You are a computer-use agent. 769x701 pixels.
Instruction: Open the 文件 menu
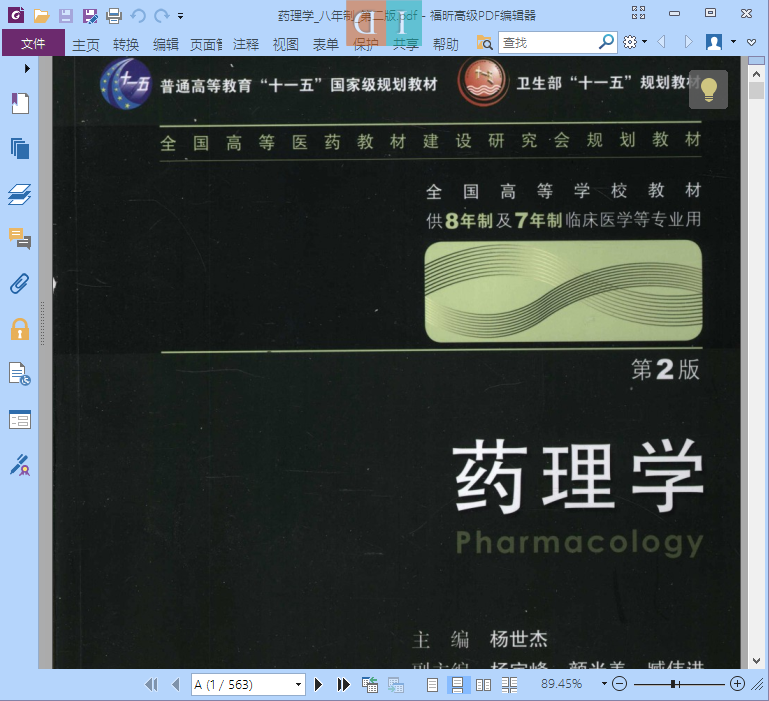click(x=33, y=43)
